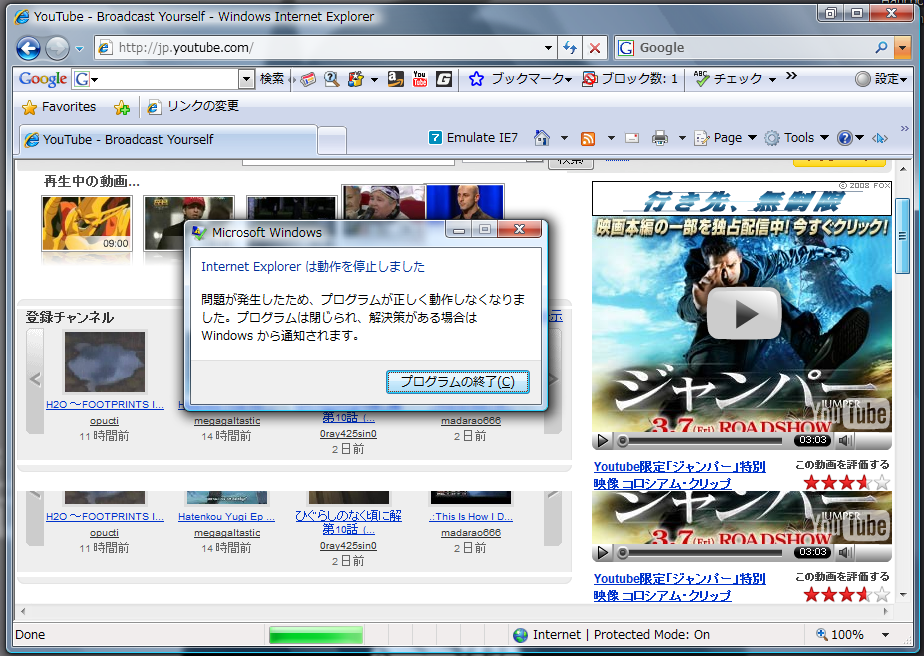The width and height of the screenshot is (924, 656).
Task: Click the horizontal scrollbar right arrow
Action: coord(886,611)
